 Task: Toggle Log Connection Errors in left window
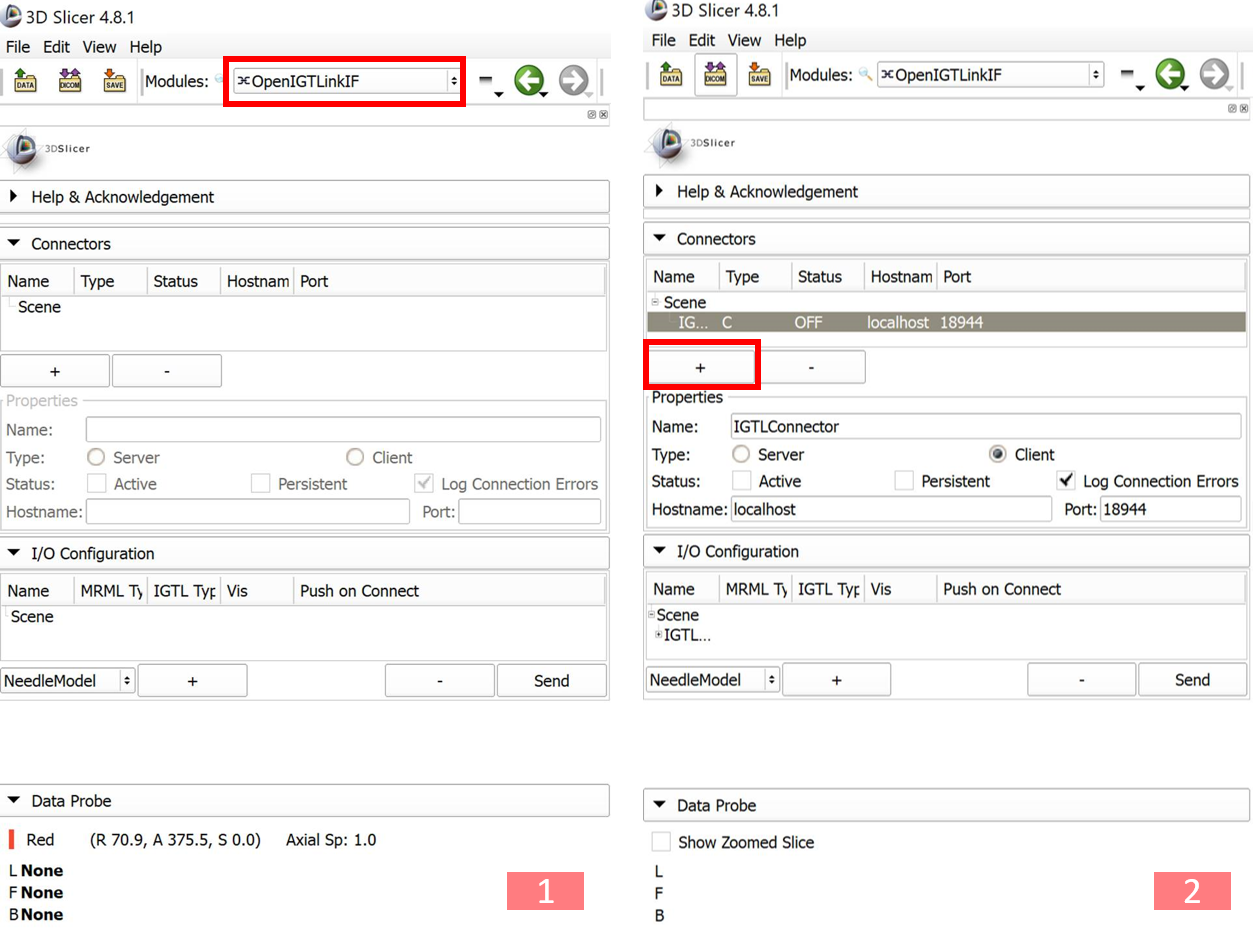tap(424, 484)
